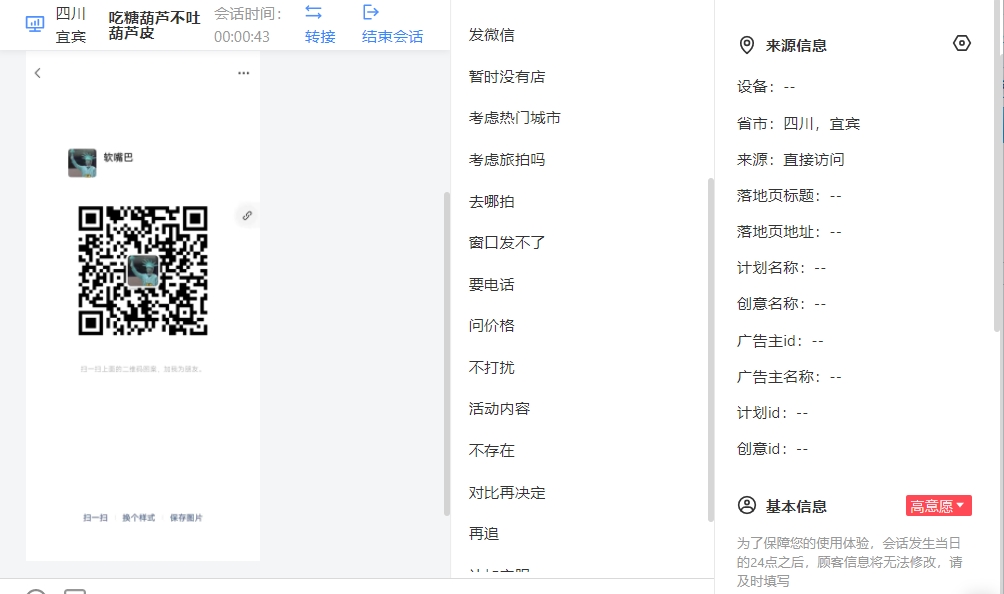Image resolution: width=1004 pixels, height=594 pixels.
Task: Click the 创意id field row
Action: (x=772, y=448)
